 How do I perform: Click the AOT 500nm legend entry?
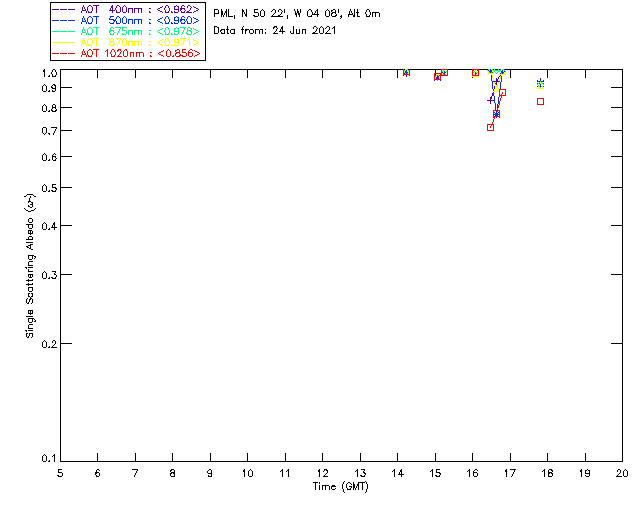tap(126, 20)
